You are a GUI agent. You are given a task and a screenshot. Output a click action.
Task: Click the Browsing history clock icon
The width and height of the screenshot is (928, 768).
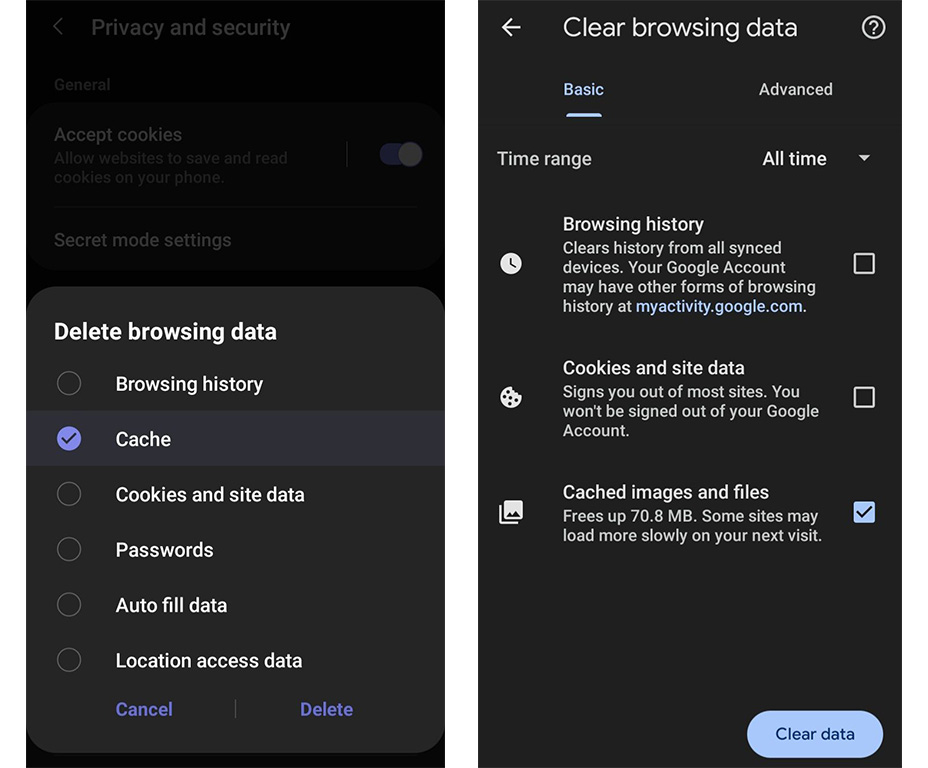[511, 263]
